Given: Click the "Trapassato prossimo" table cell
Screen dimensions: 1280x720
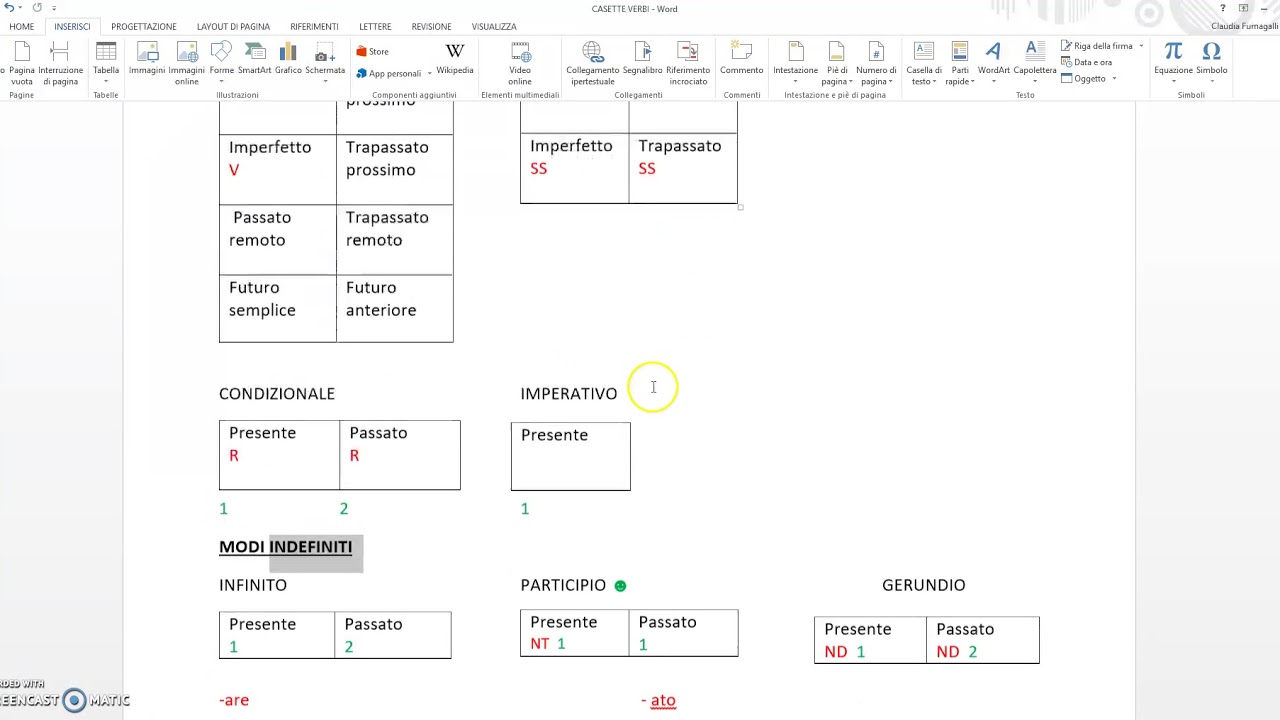Looking at the screenshot, I should click(x=395, y=169).
